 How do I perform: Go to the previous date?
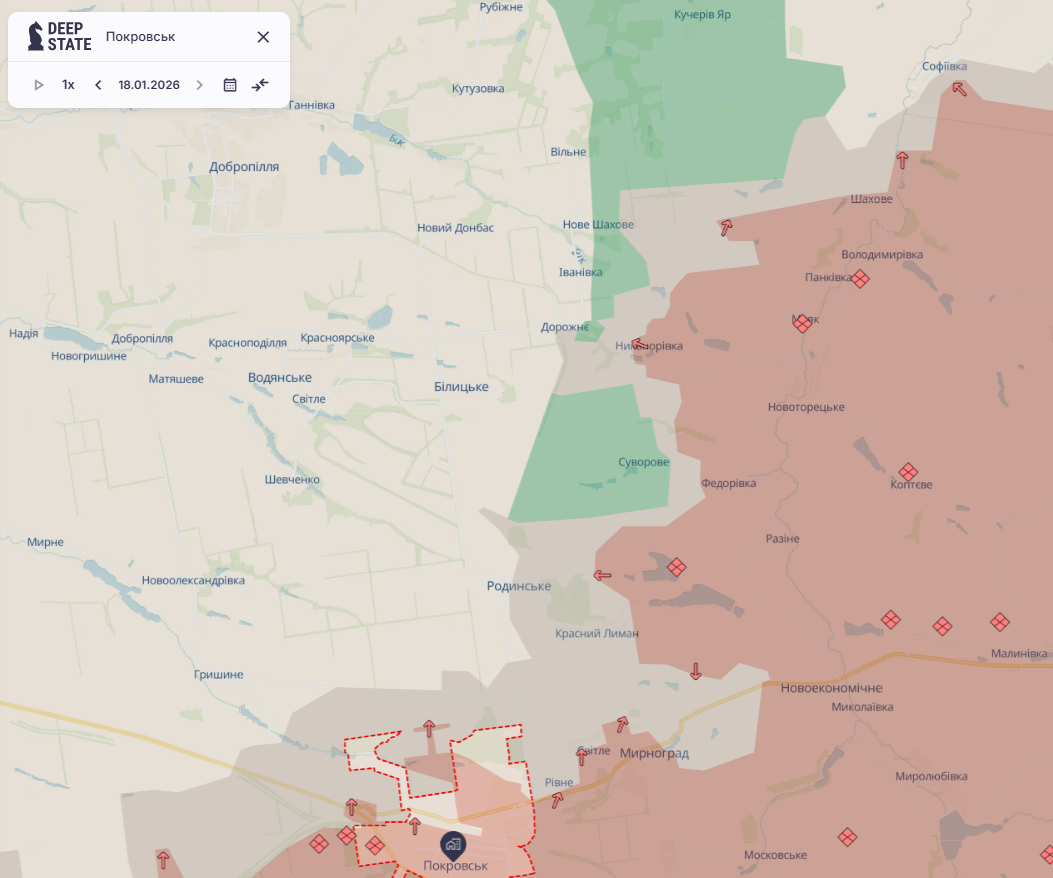tap(98, 85)
